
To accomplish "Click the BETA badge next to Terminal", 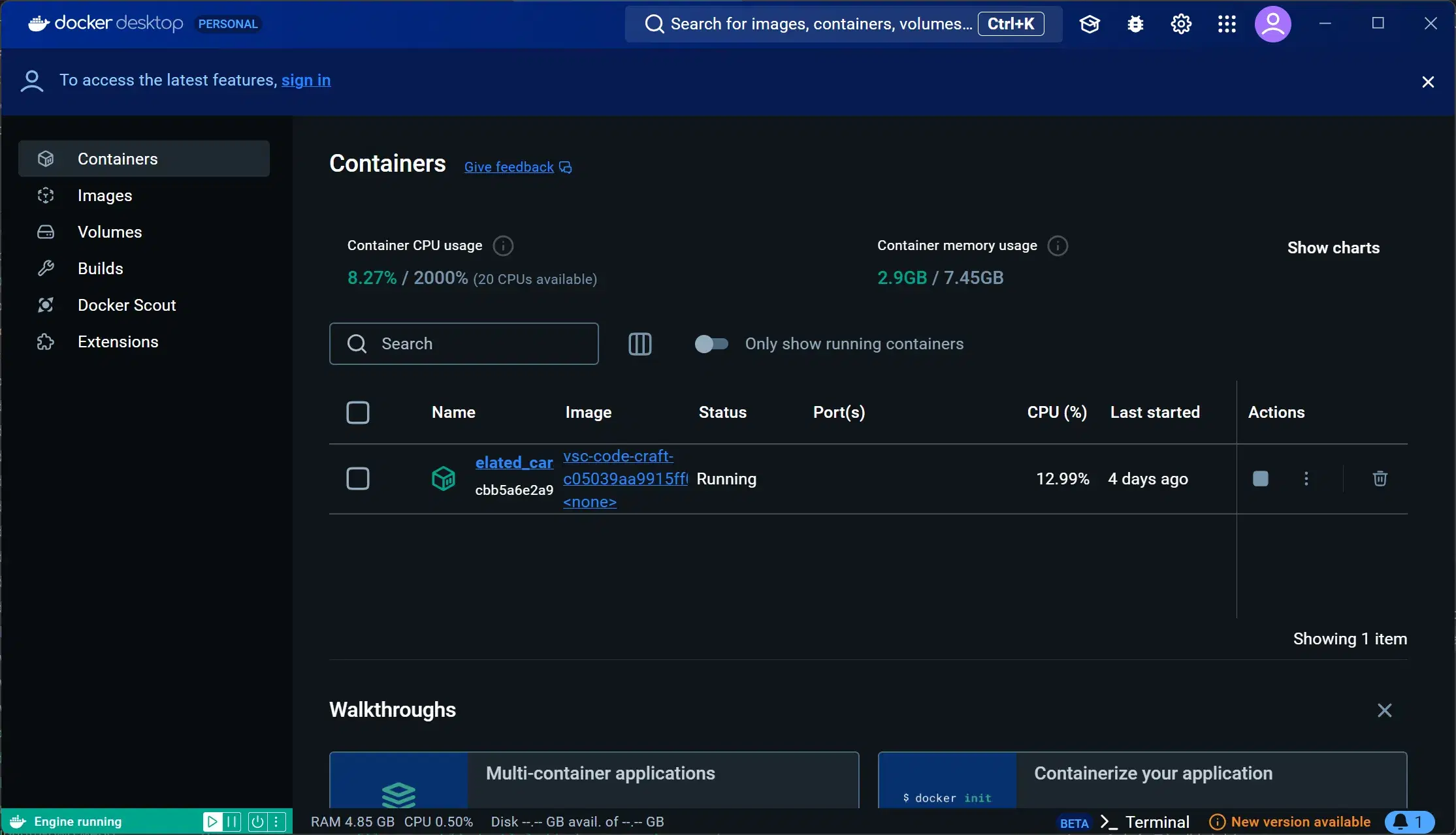I will click(1074, 823).
